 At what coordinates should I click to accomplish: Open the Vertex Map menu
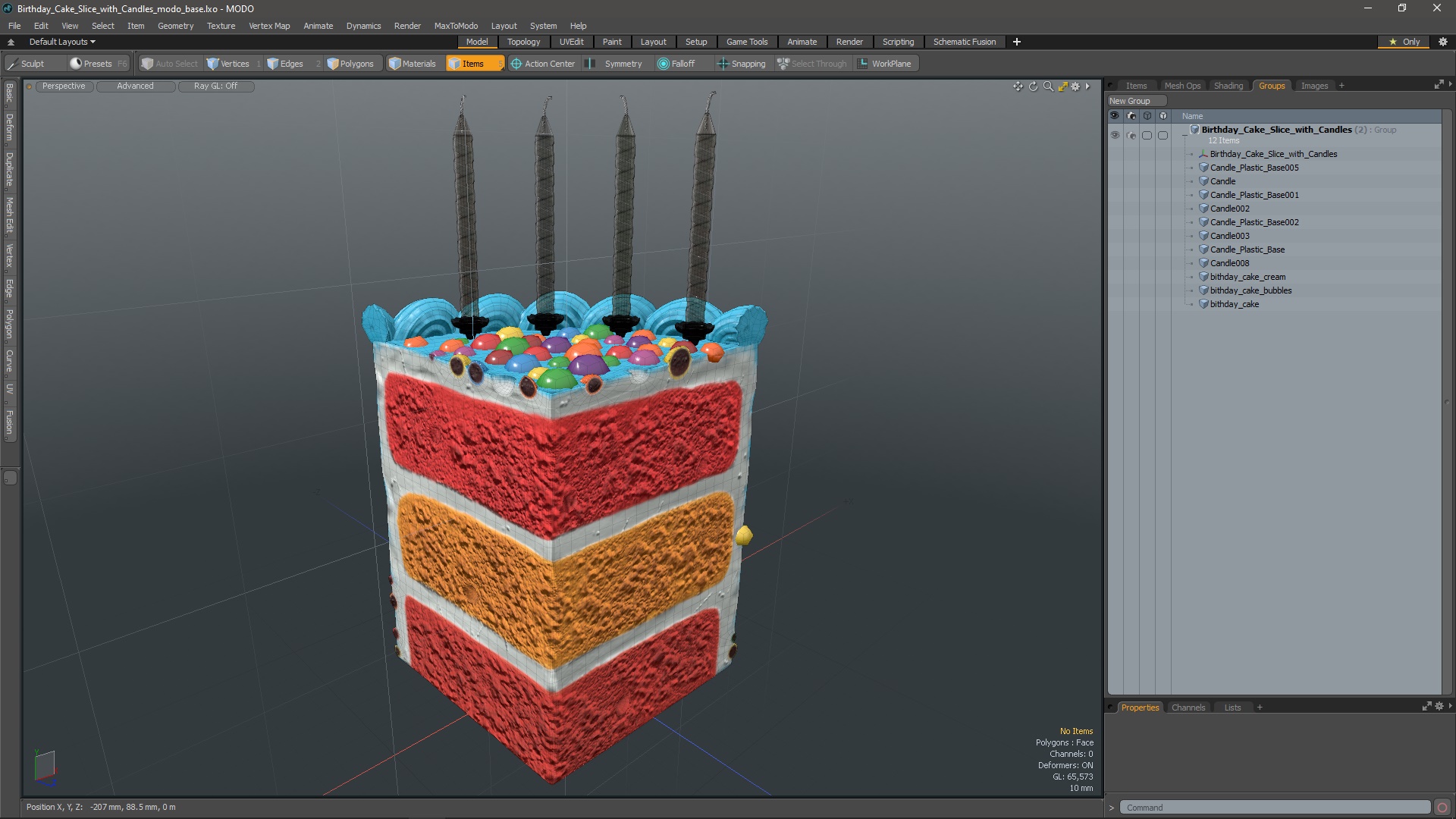(269, 26)
